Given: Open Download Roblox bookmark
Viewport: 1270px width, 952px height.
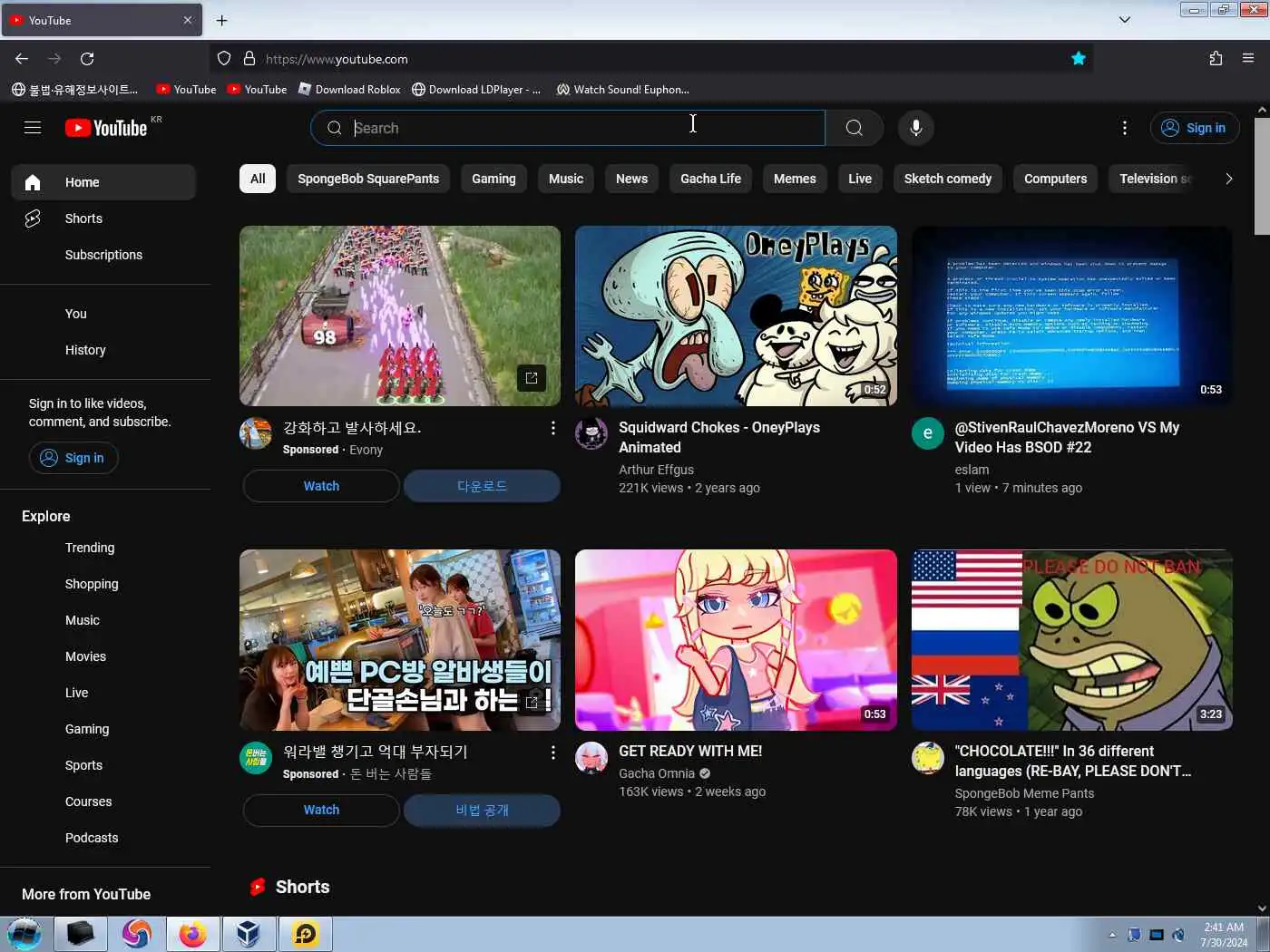Looking at the screenshot, I should [350, 89].
